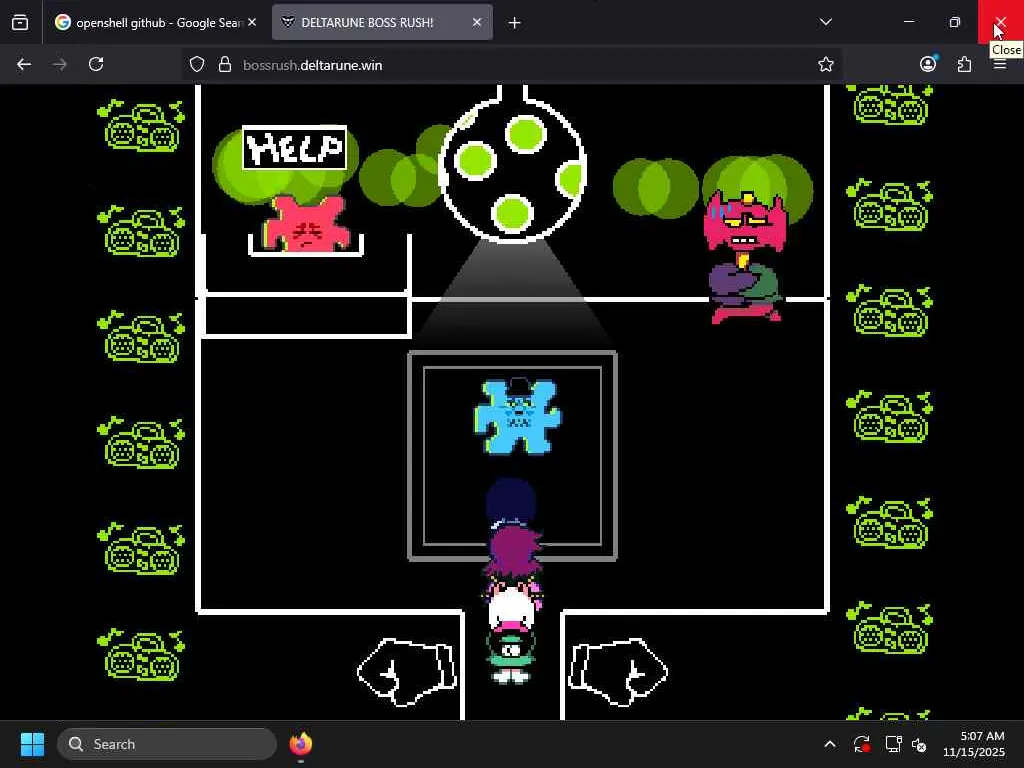Click the green-spotted disco ball
1024x768 pixels.
pyautogui.click(x=513, y=171)
